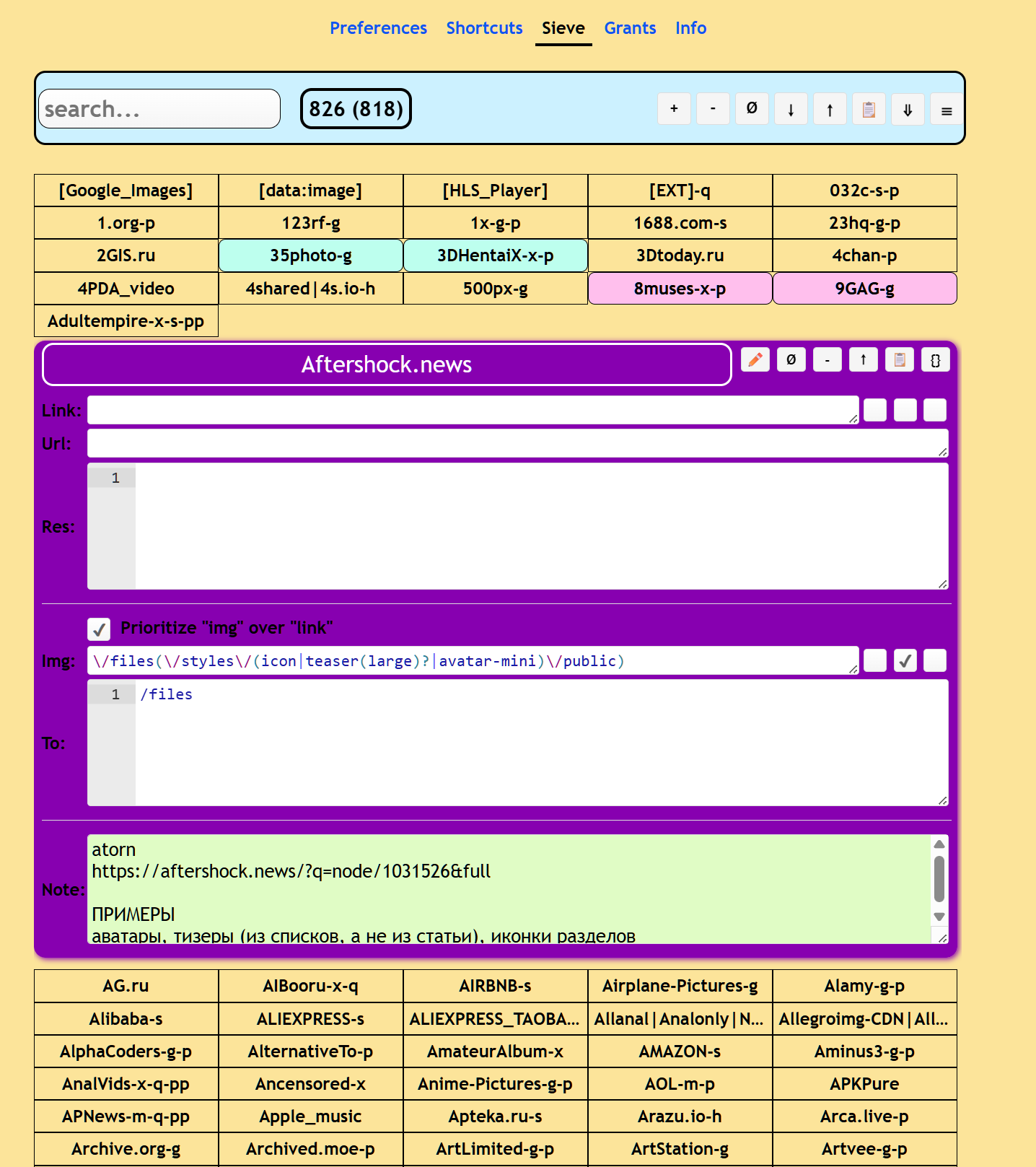
Task: Click the plus add-rule button in toolbar
Action: pos(674,109)
